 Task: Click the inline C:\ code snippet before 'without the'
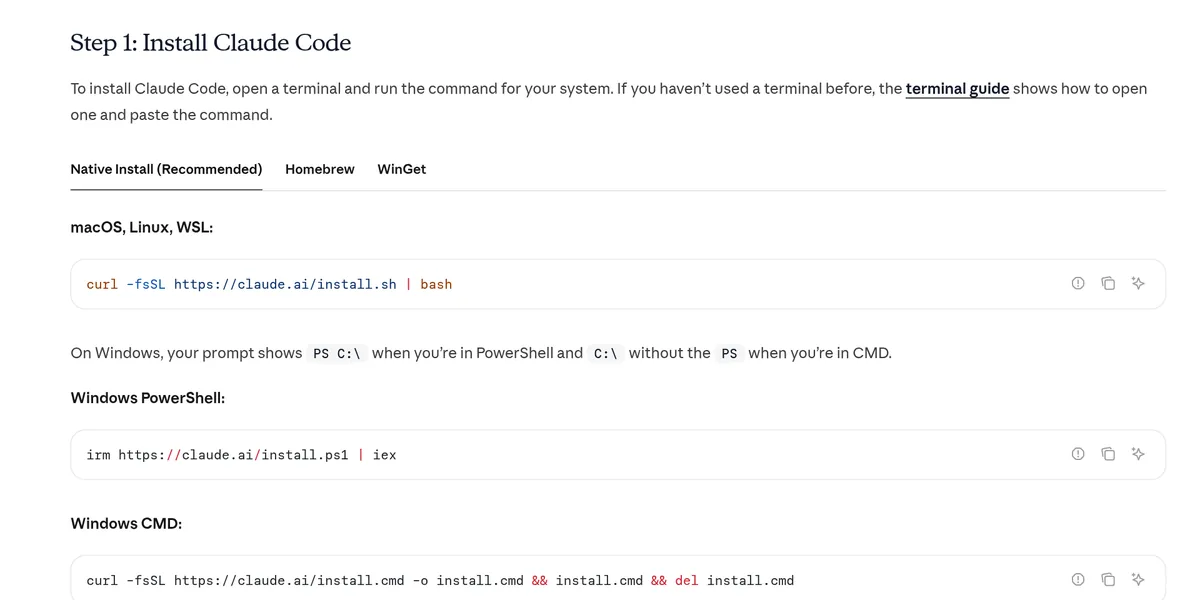coord(606,353)
